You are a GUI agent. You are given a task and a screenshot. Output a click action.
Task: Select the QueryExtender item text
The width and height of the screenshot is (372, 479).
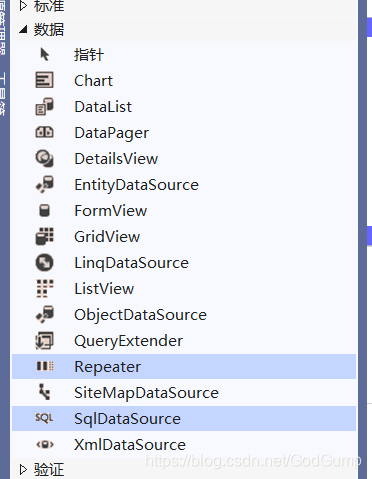click(x=128, y=341)
